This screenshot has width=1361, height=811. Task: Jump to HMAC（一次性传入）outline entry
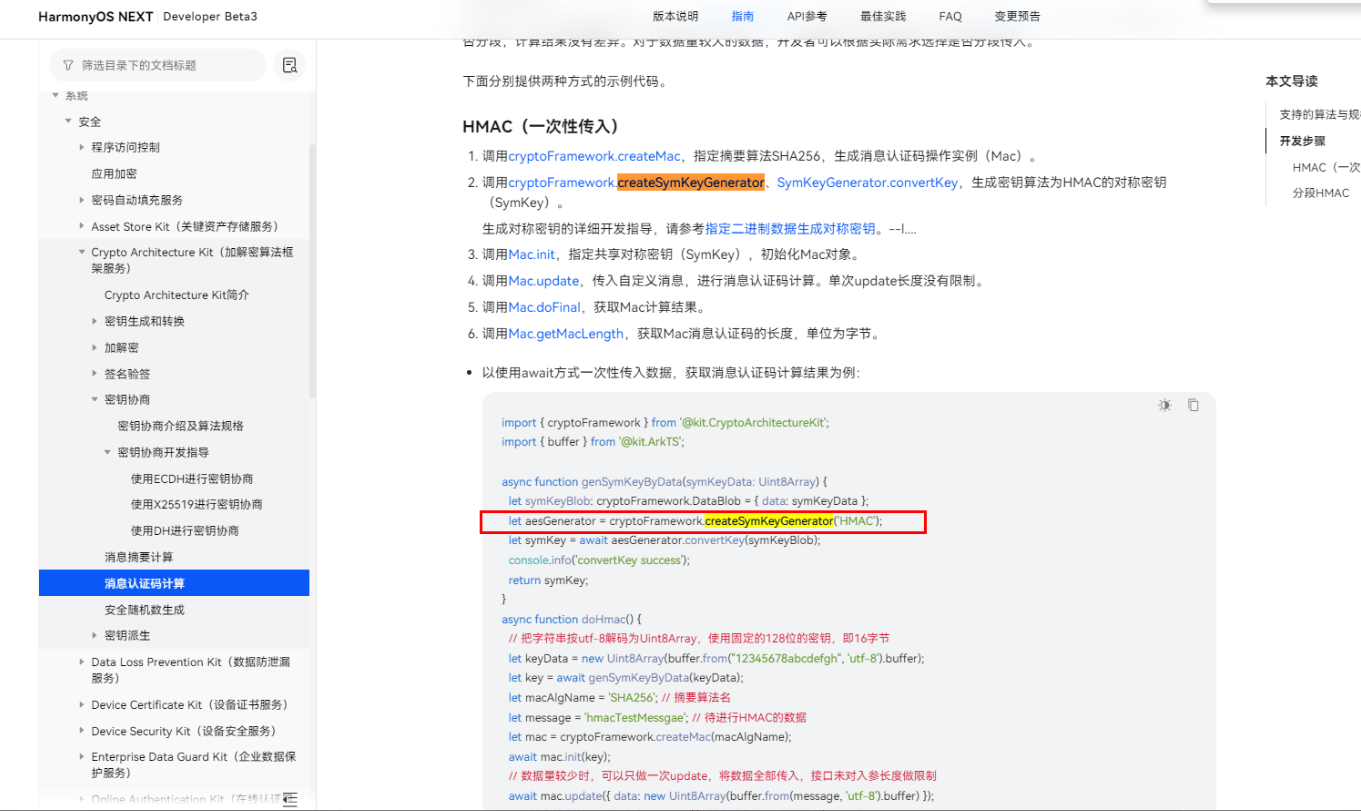[x=1326, y=167]
